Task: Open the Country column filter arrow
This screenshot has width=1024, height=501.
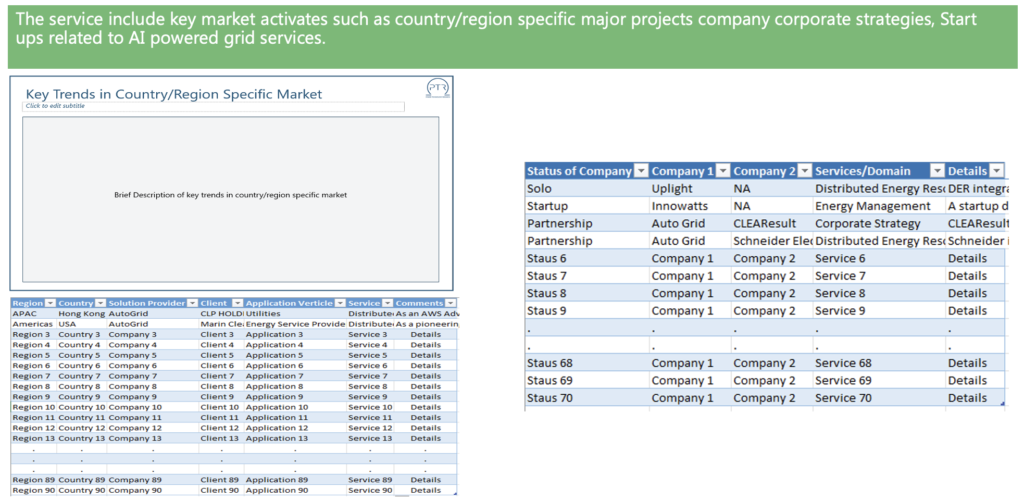Action: pyautogui.click(x=101, y=303)
